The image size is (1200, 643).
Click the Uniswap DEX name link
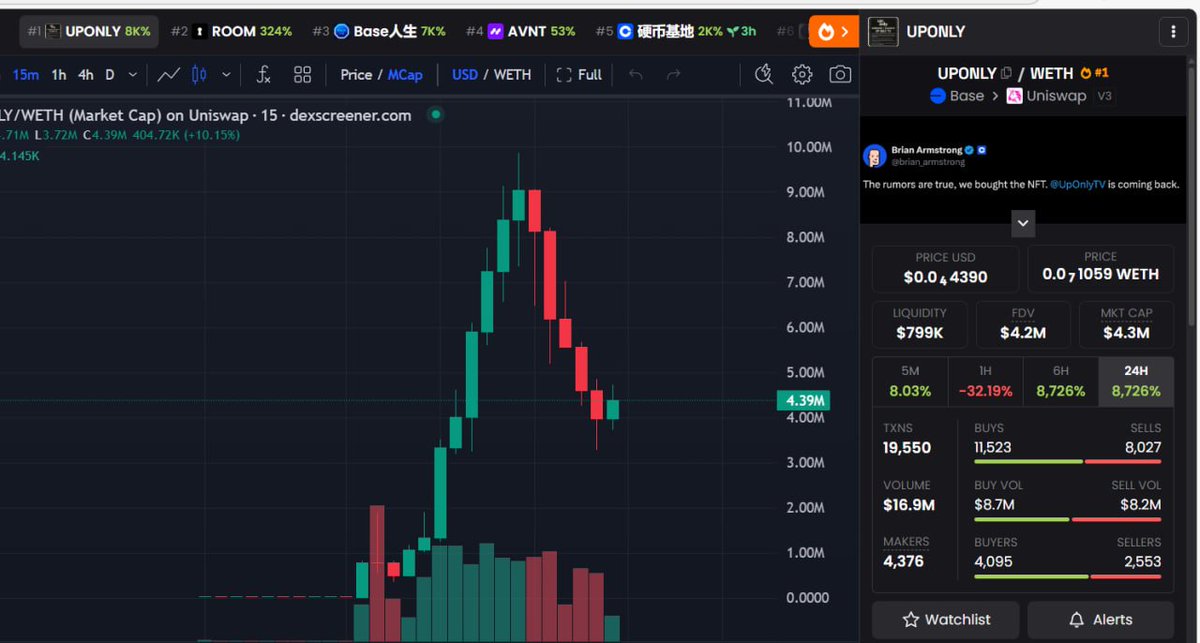tap(1057, 96)
